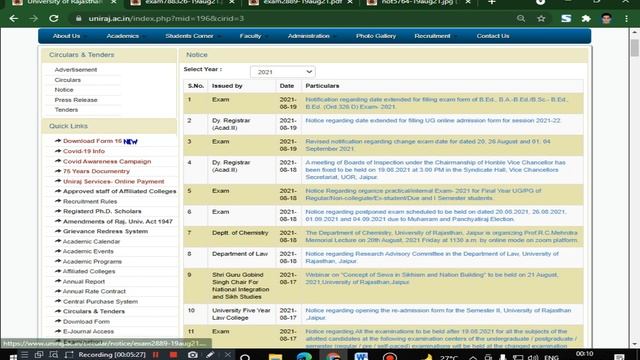Open File Explorer from taskbar
The image size is (640, 360).
[275, 357]
